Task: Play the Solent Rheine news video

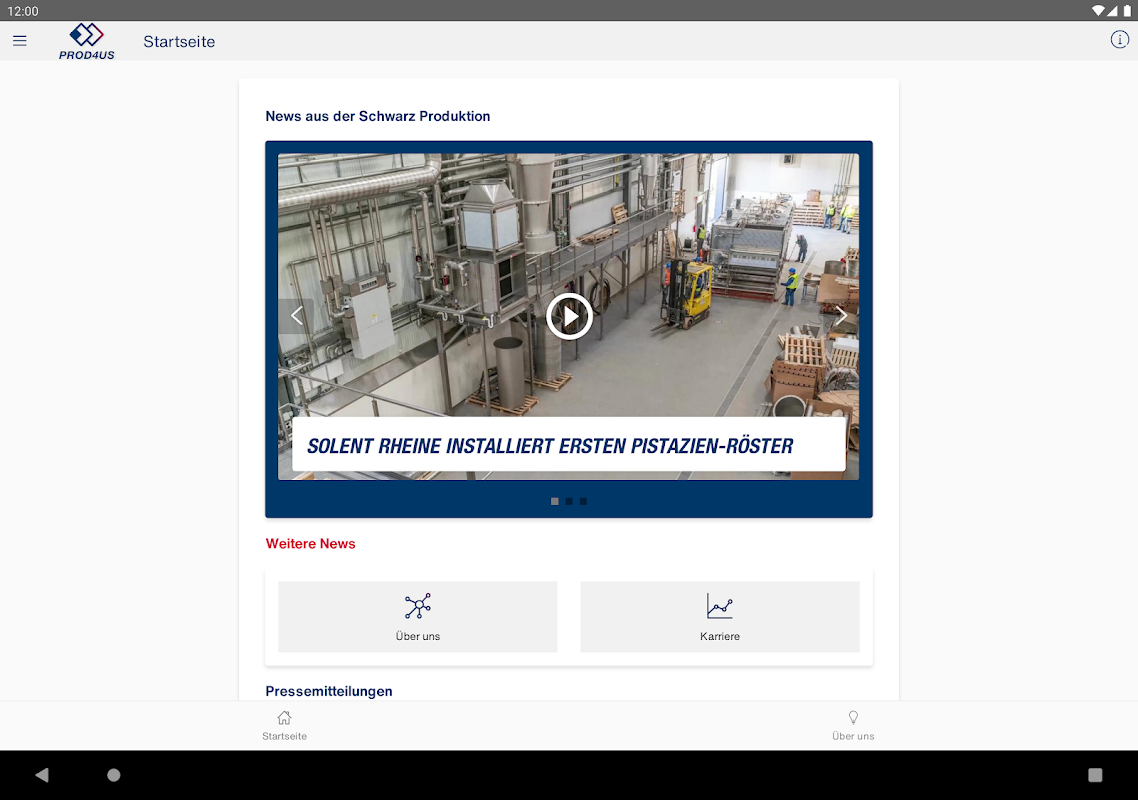Action: (x=569, y=317)
